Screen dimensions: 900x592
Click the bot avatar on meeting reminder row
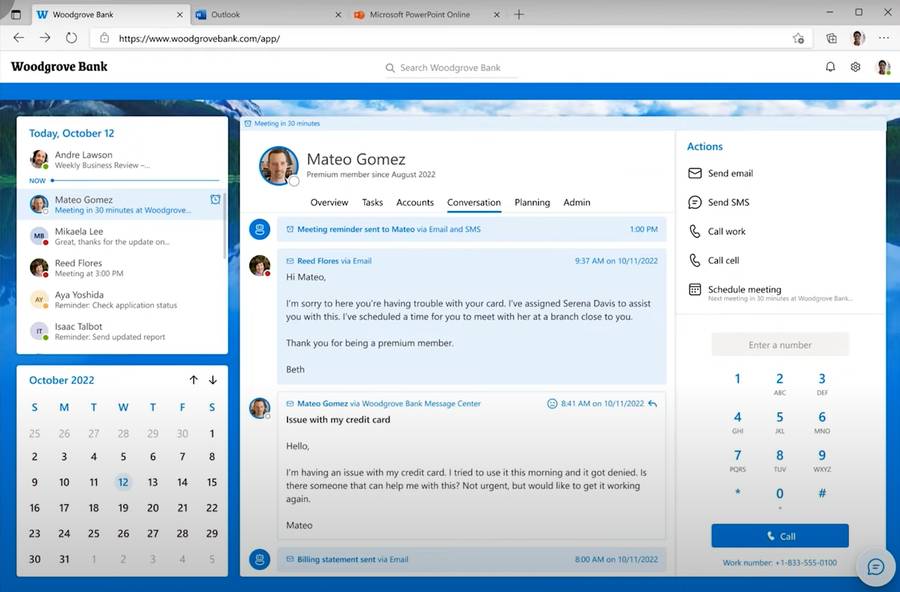(x=259, y=229)
